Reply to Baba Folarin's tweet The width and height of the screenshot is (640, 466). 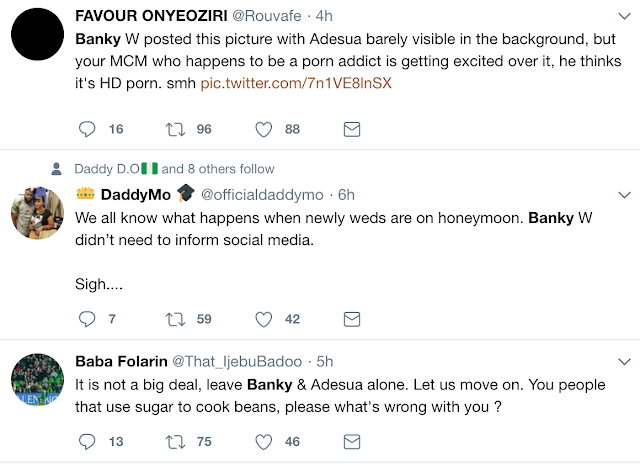(x=87, y=441)
